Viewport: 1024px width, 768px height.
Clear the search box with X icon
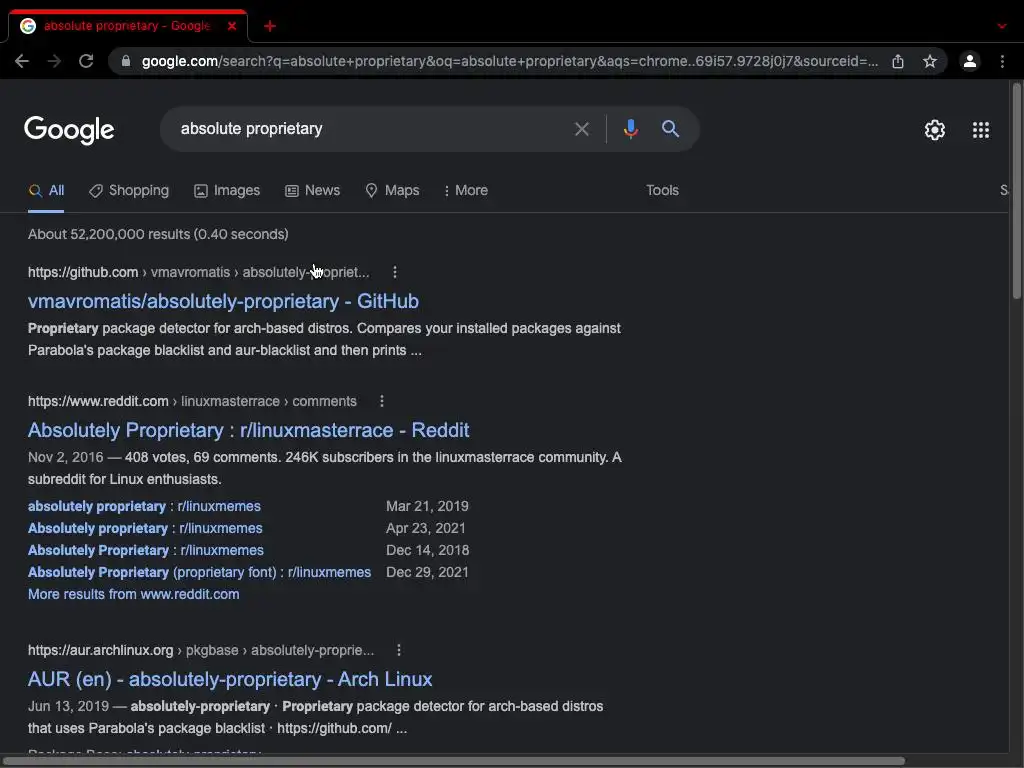click(x=581, y=129)
